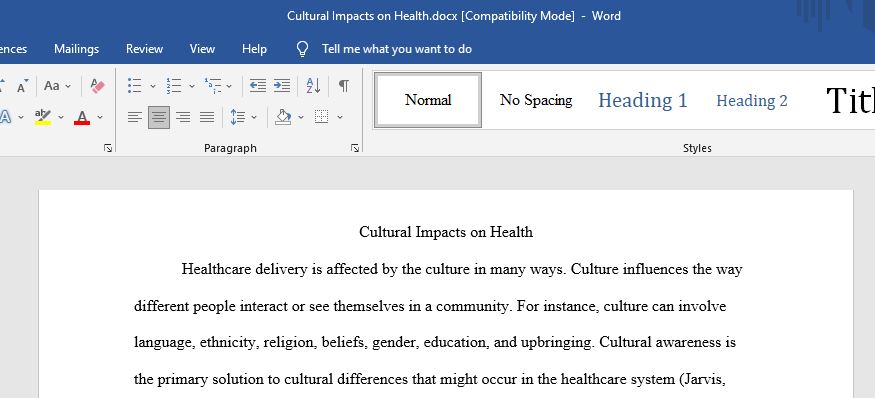
Task: Click the word 'Healthcare' starting first paragraph
Action: 217,269
